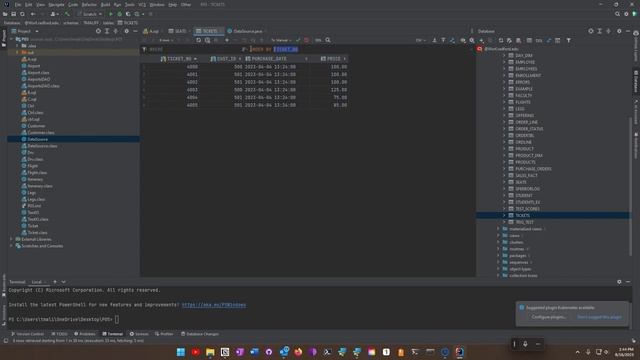The width and height of the screenshot is (640, 360).
Task: Click the Build hammer icon
Action: (x=67, y=14)
